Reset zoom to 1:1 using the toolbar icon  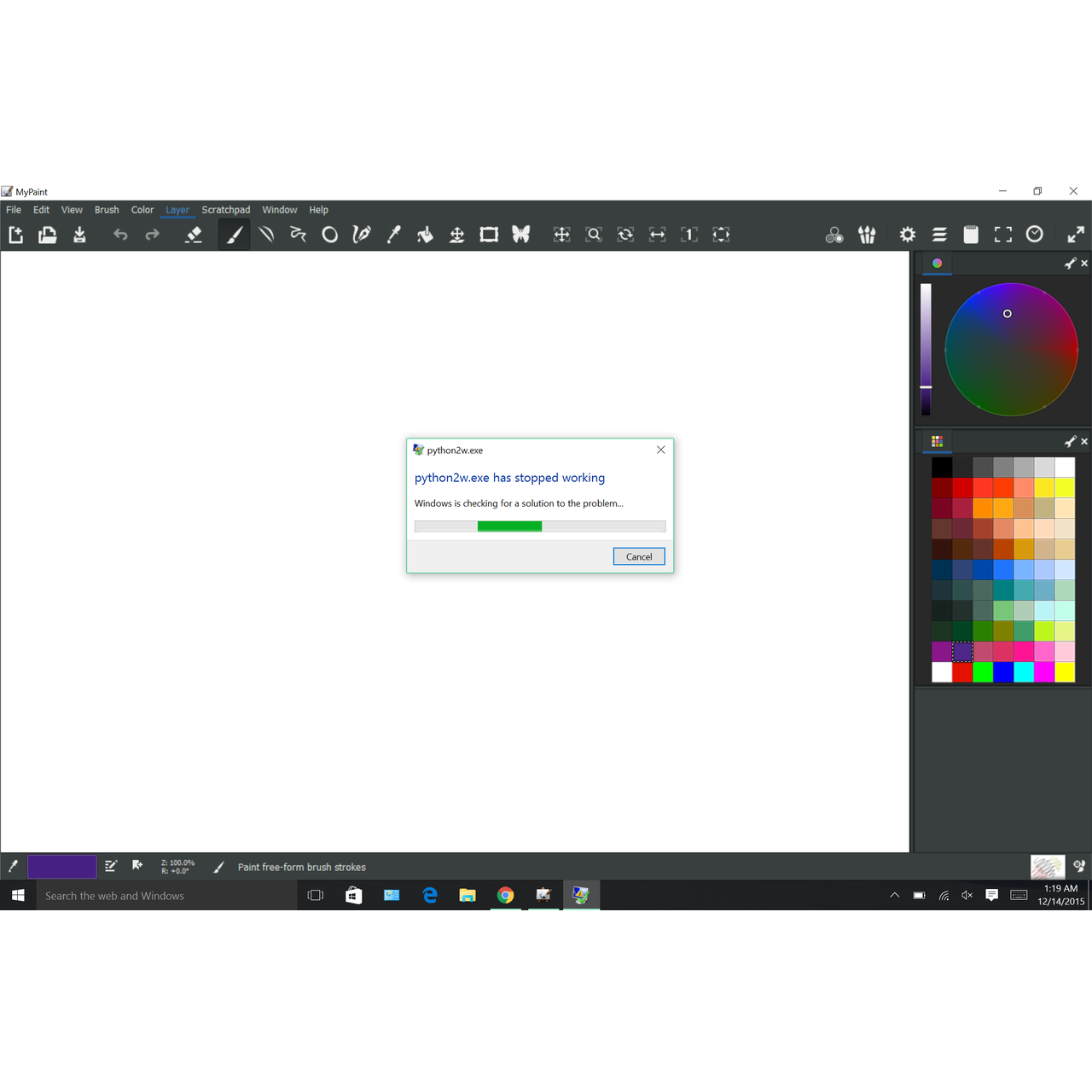point(689,235)
